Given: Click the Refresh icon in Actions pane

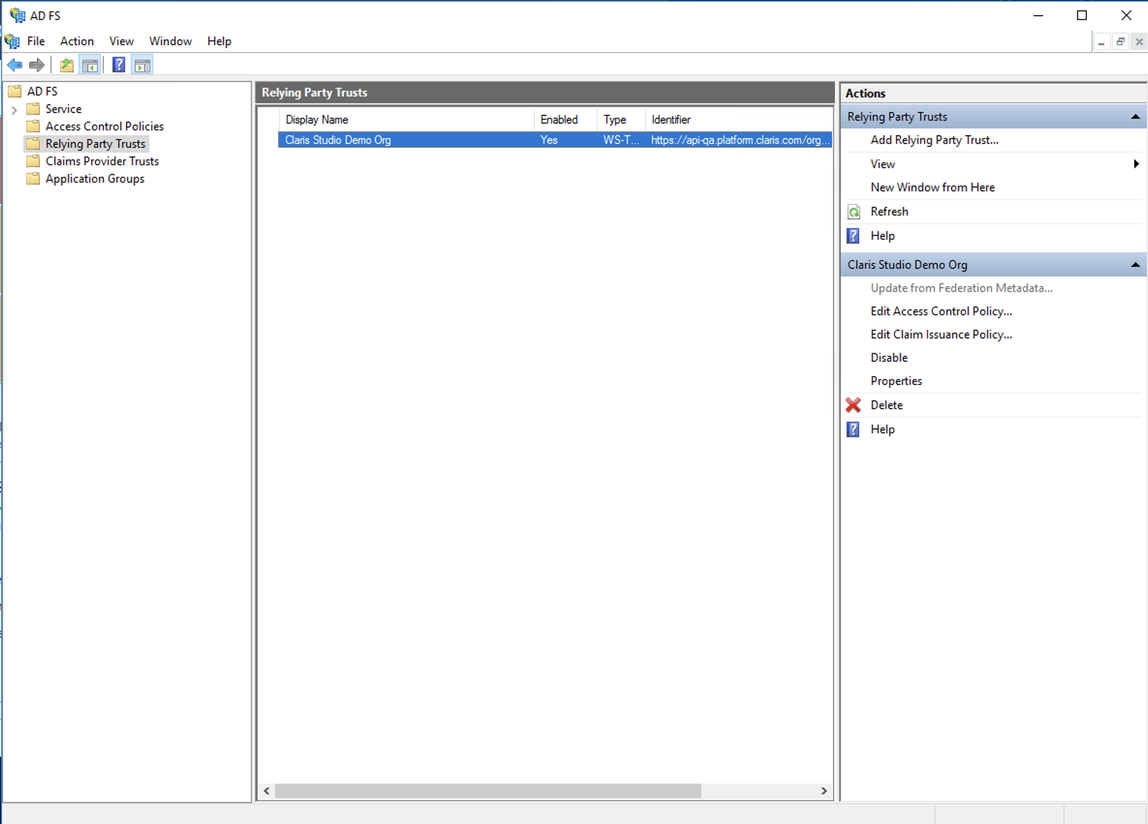Looking at the screenshot, I should (853, 211).
